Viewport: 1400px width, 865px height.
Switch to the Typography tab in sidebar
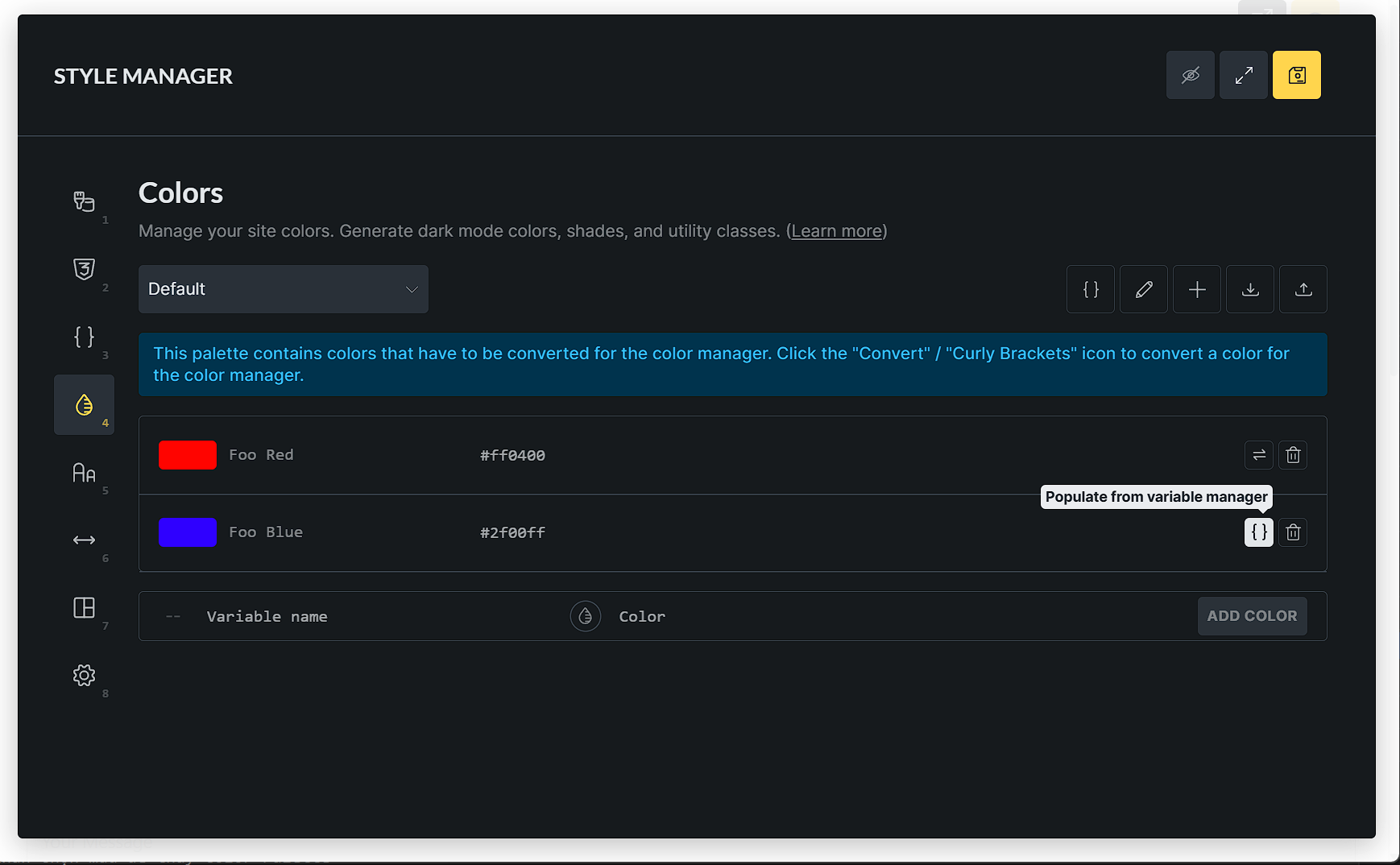tap(84, 473)
